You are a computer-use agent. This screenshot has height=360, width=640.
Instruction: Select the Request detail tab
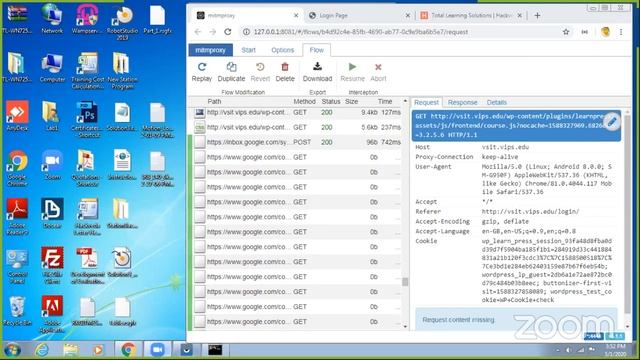coord(426,102)
